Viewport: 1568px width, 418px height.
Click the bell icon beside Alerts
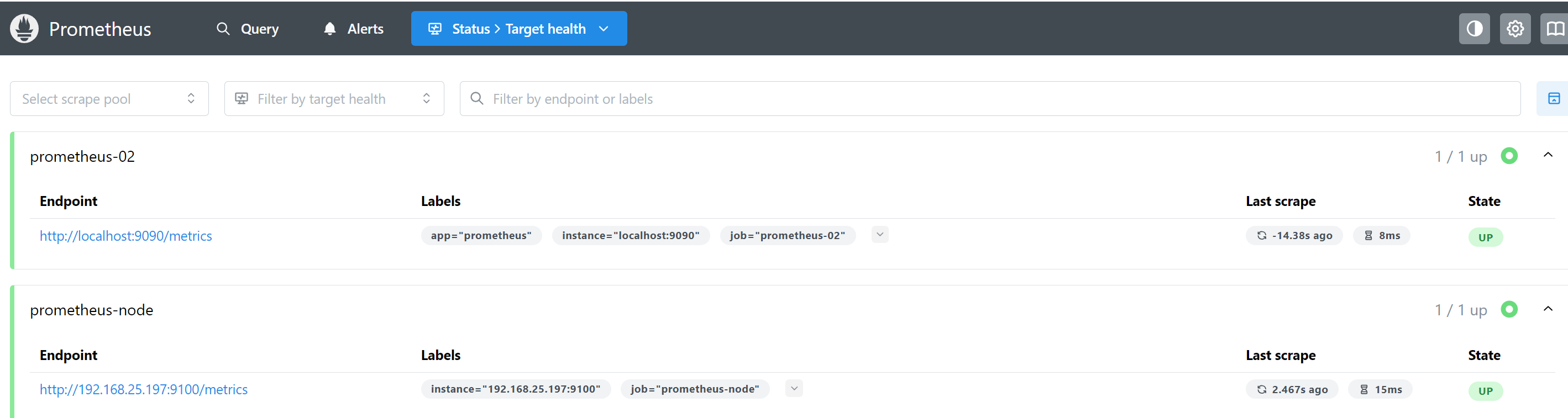329,29
